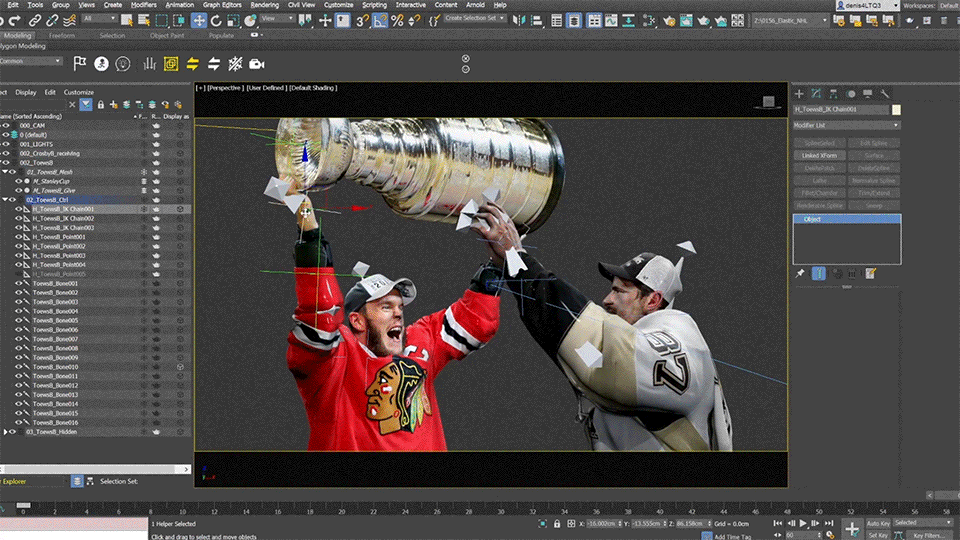Open Rendered Frame Window icon
Screen dimensions: 960x540
click(x=686, y=21)
